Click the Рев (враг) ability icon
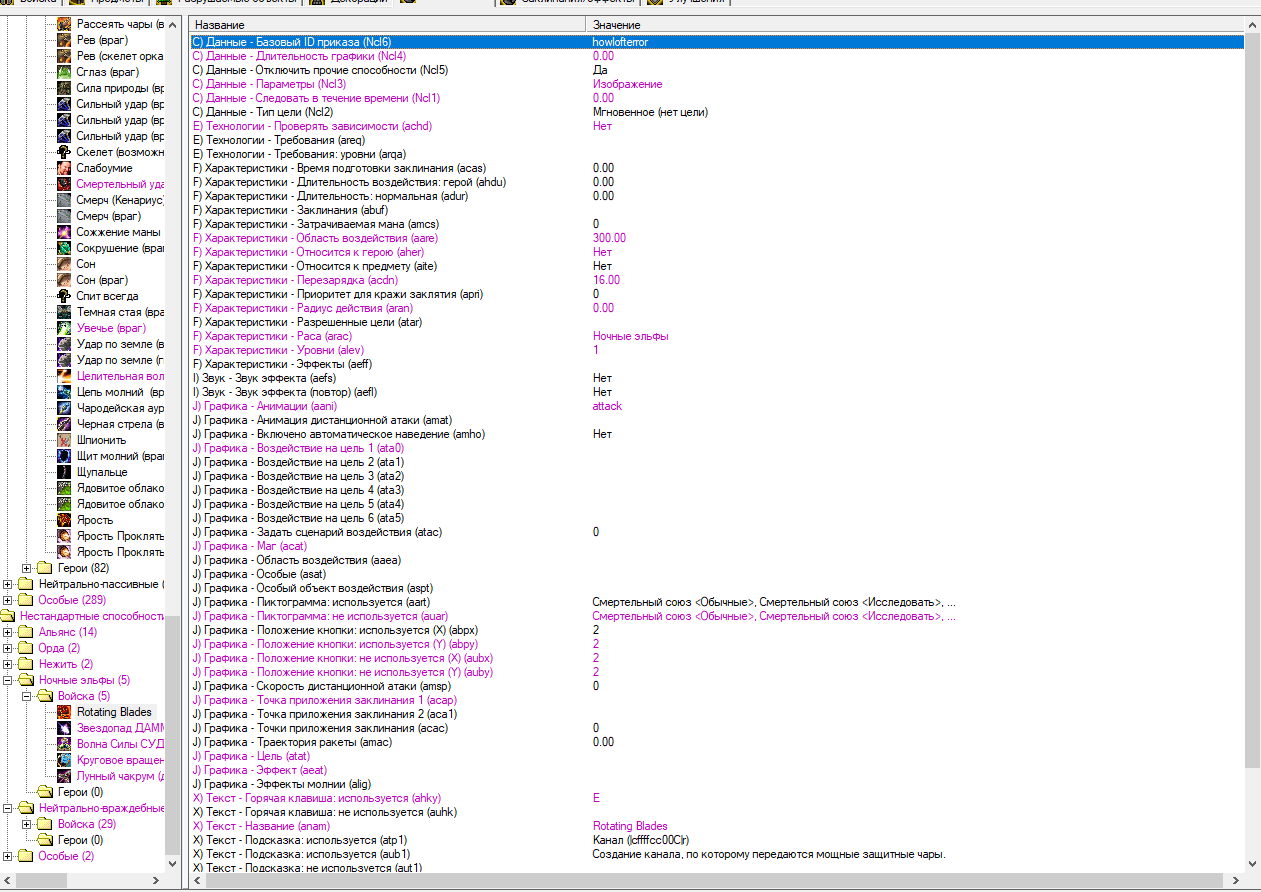Image resolution: width=1261 pixels, height=892 pixels. 64,40
